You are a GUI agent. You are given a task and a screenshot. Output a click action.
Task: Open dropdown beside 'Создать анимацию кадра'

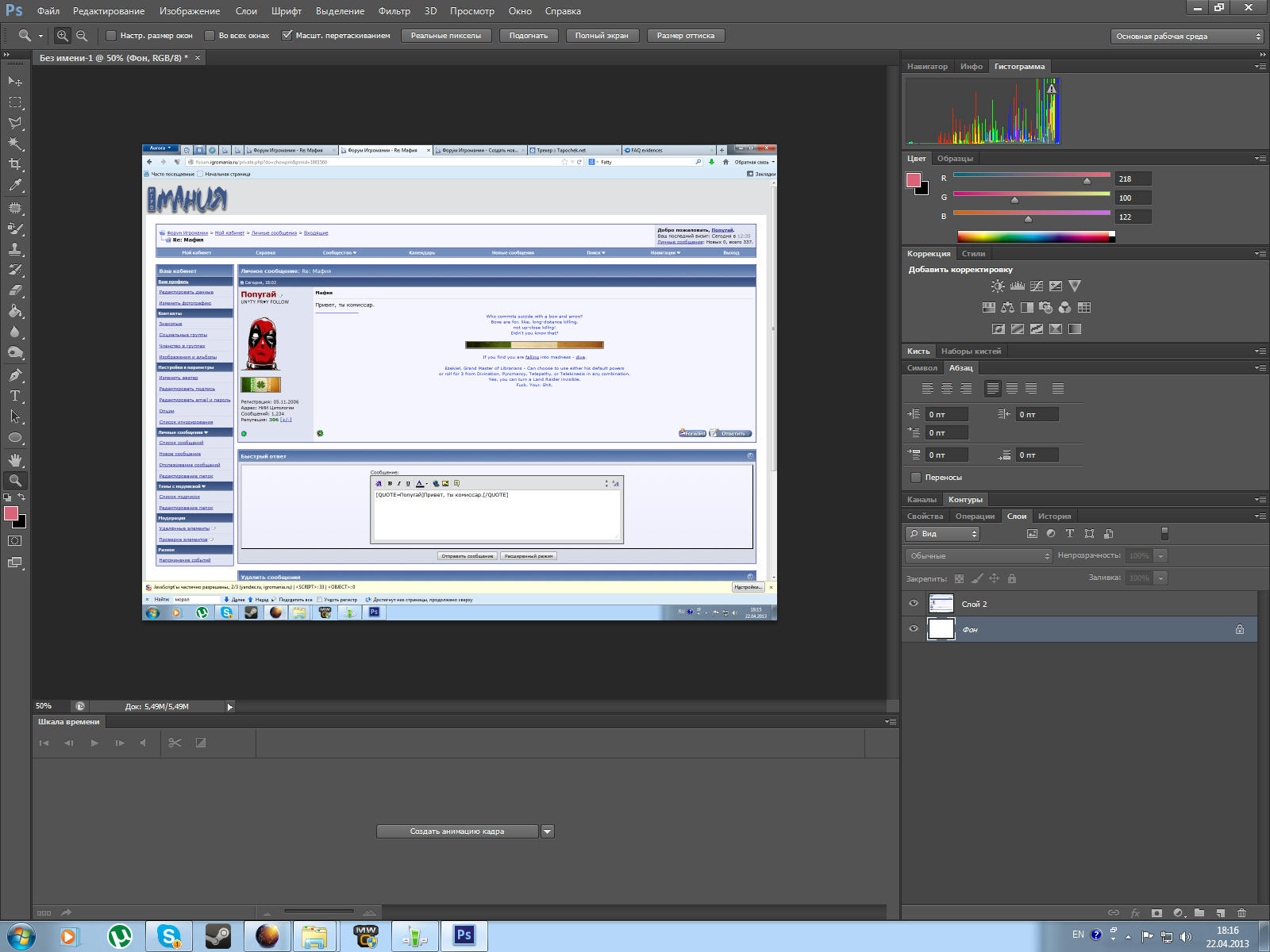pyautogui.click(x=547, y=831)
